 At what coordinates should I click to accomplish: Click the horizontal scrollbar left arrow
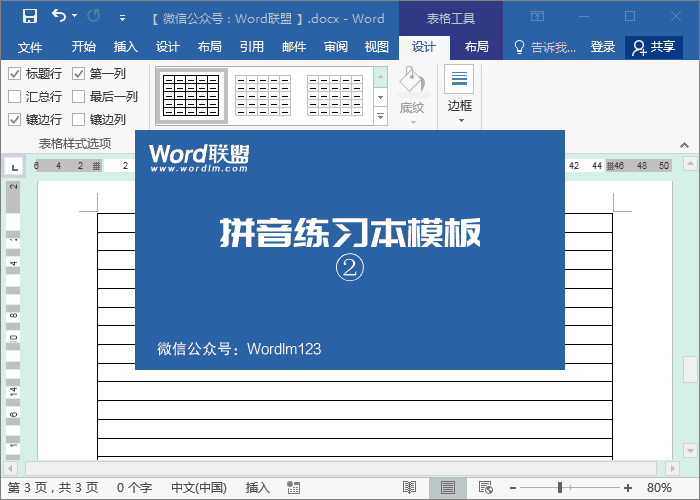point(10,469)
